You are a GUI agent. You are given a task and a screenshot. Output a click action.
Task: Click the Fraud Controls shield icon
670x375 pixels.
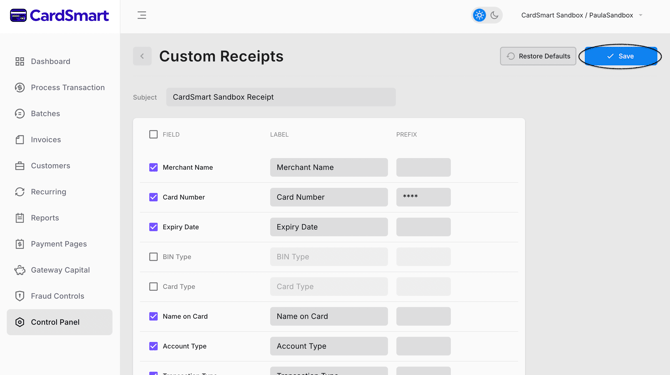(20, 296)
